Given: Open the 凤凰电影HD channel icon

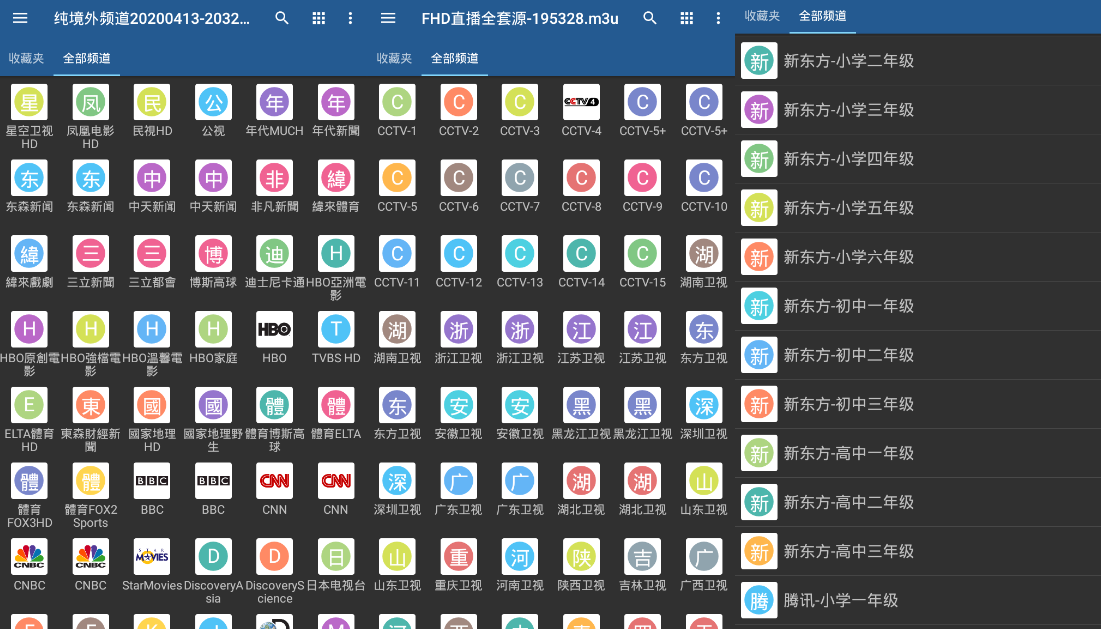Looking at the screenshot, I should 90,103.
